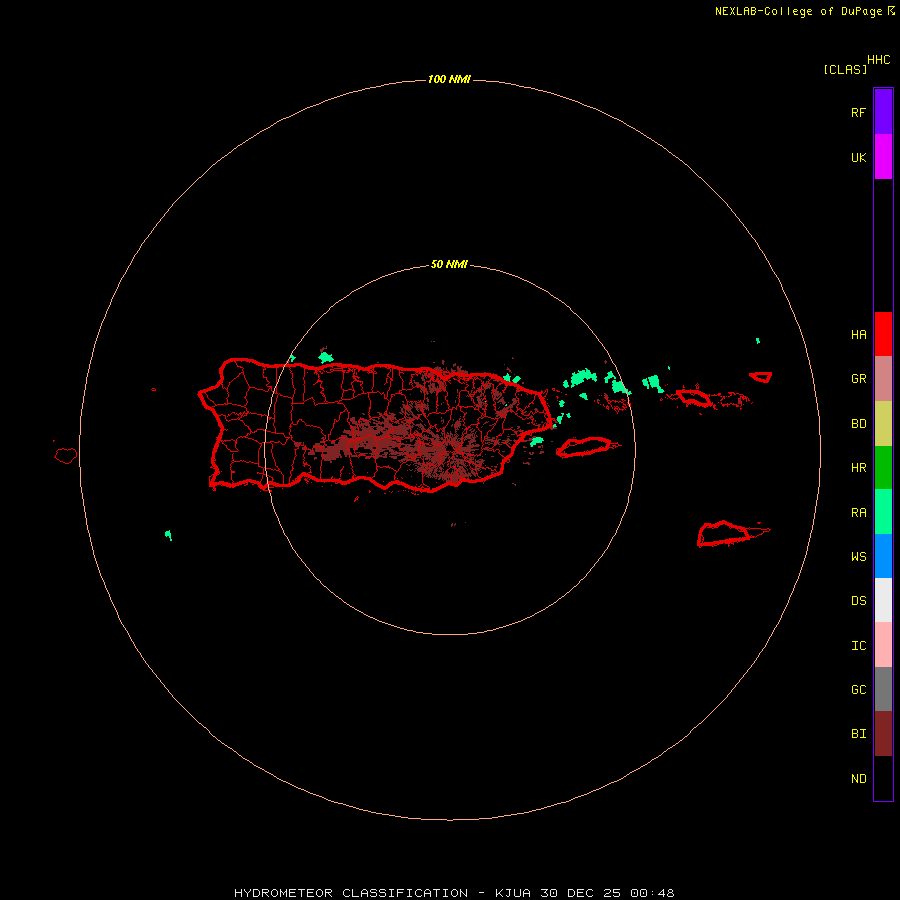
Task: Click the [CLAS] units label
Action: pyautogui.click(x=845, y=69)
